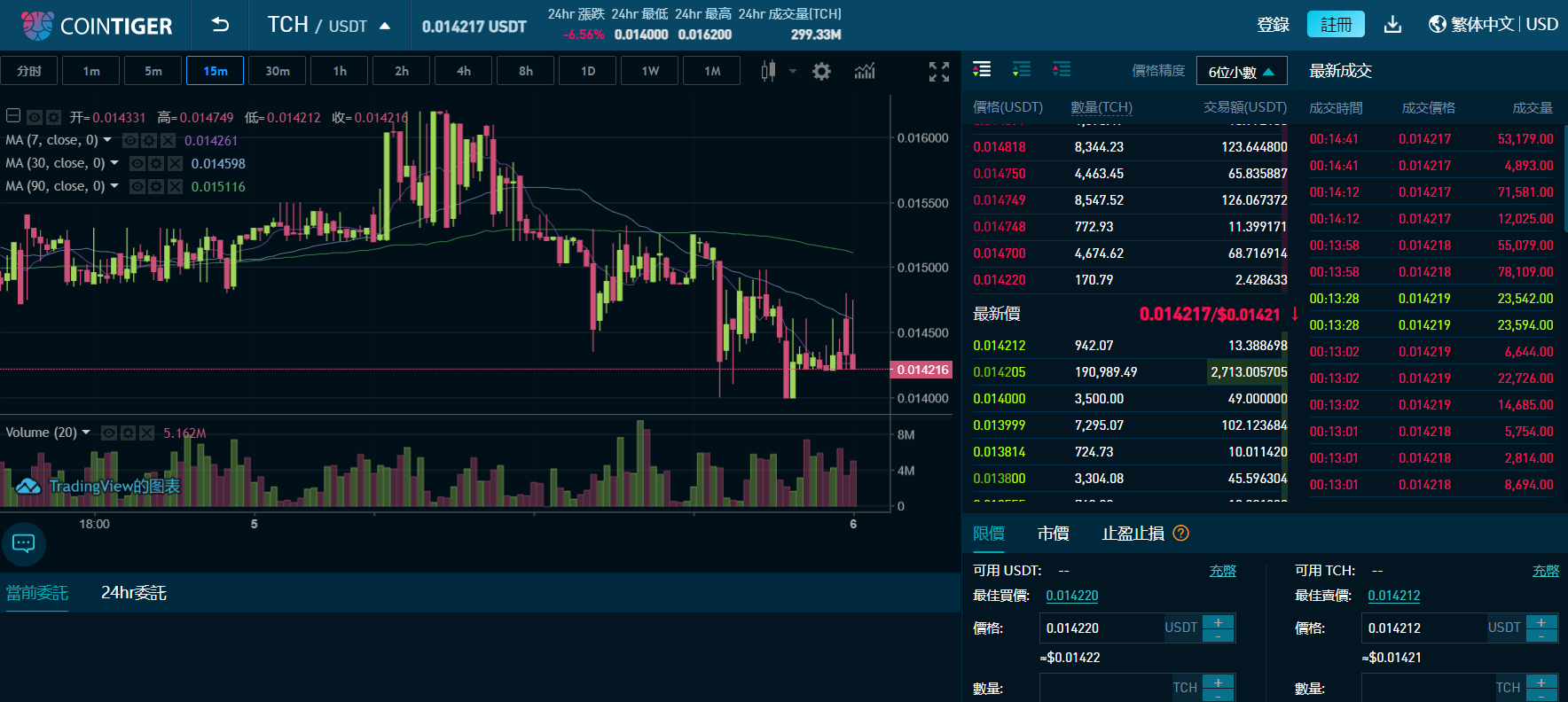Open settings for Volume indicator
Viewport: 1568px width, 702px height.
coord(128,433)
